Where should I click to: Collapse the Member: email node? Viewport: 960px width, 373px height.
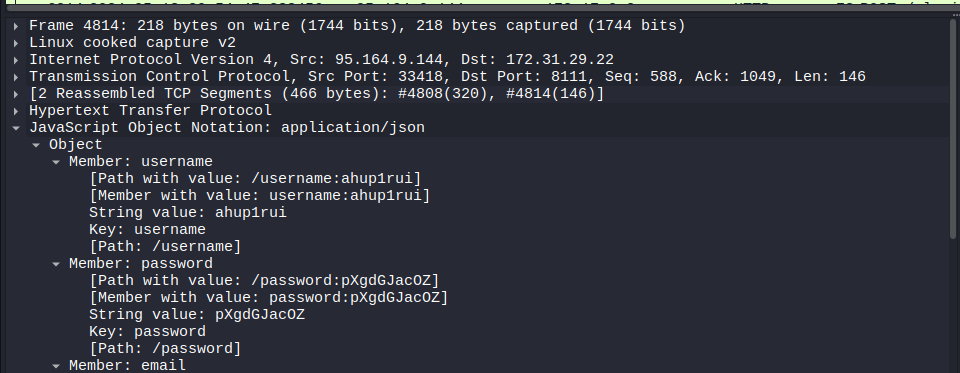[56, 366]
